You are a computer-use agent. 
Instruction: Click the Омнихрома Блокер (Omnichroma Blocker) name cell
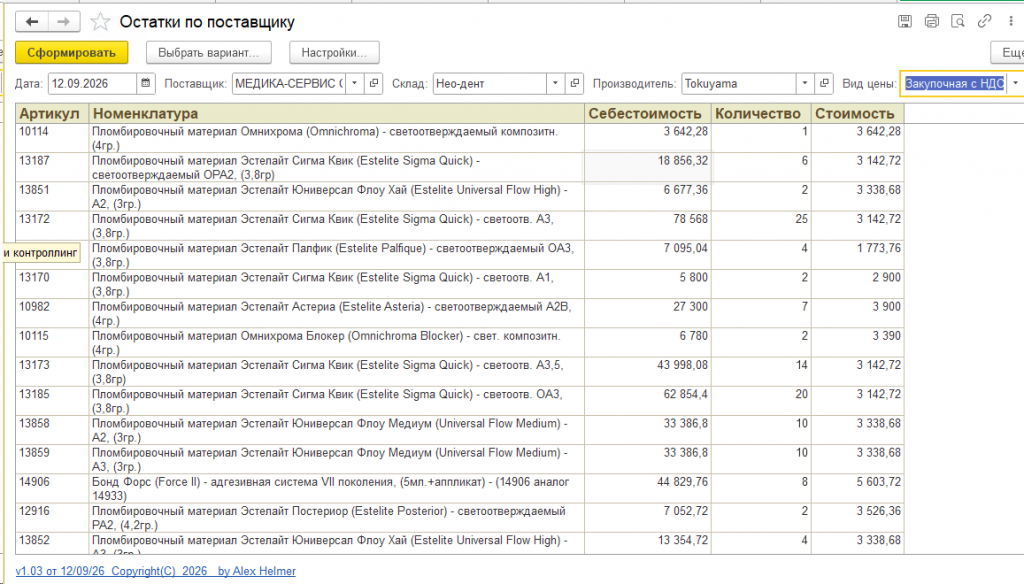(336, 343)
